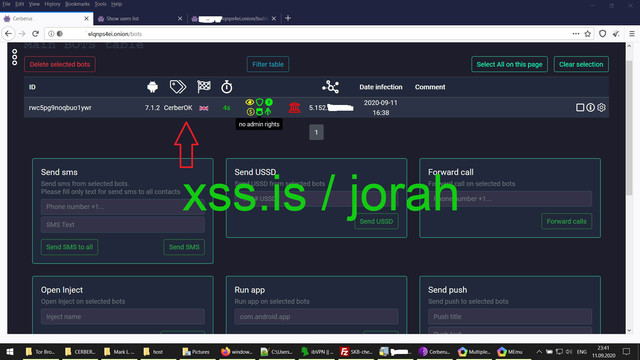Click the red bank icon in row
The image size is (640, 360).
click(294, 107)
